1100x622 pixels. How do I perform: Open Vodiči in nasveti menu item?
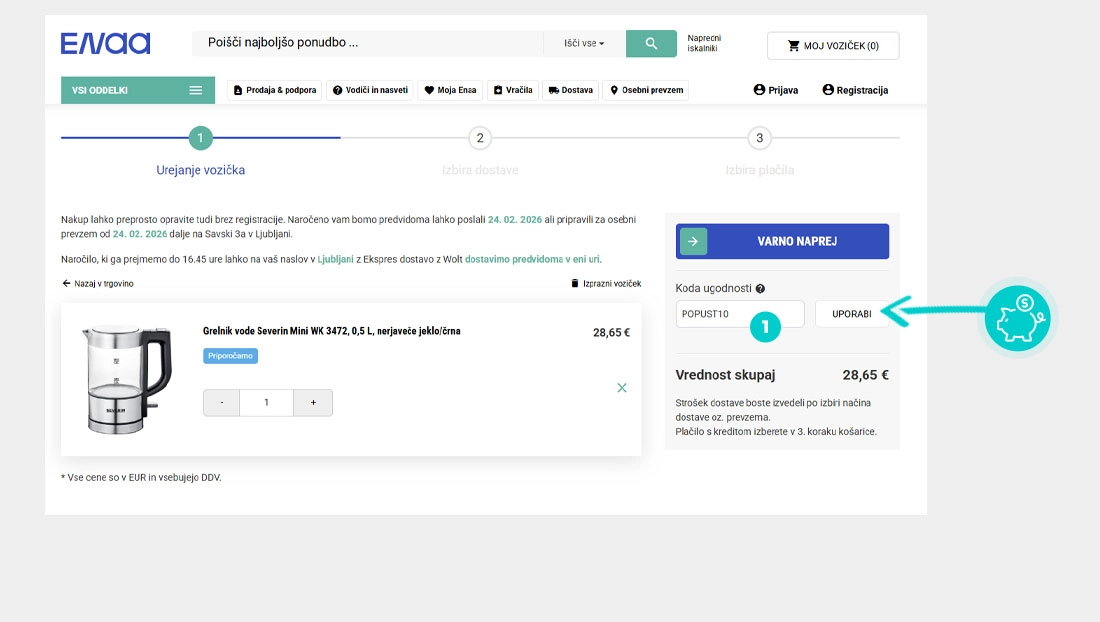click(x=370, y=90)
